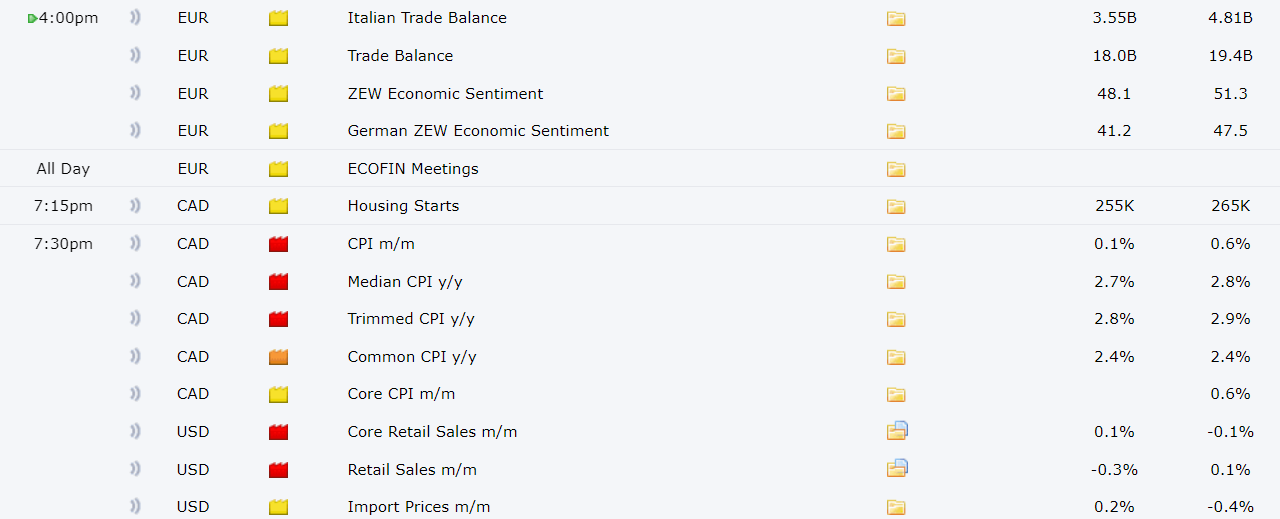Expand the Common CPI y/y event details
The height and width of the screenshot is (519, 1280).
[x=640, y=357]
